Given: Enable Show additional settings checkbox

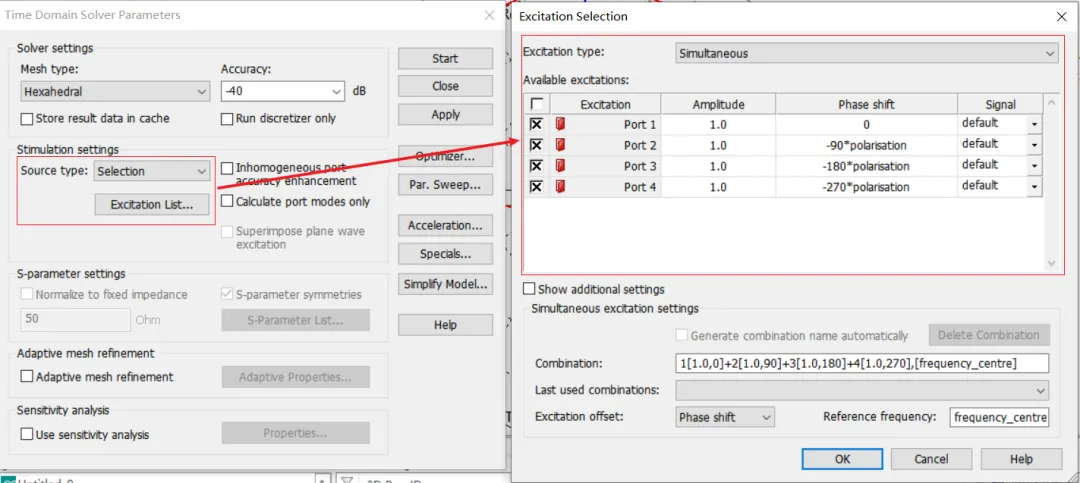Looking at the screenshot, I should tap(530, 289).
